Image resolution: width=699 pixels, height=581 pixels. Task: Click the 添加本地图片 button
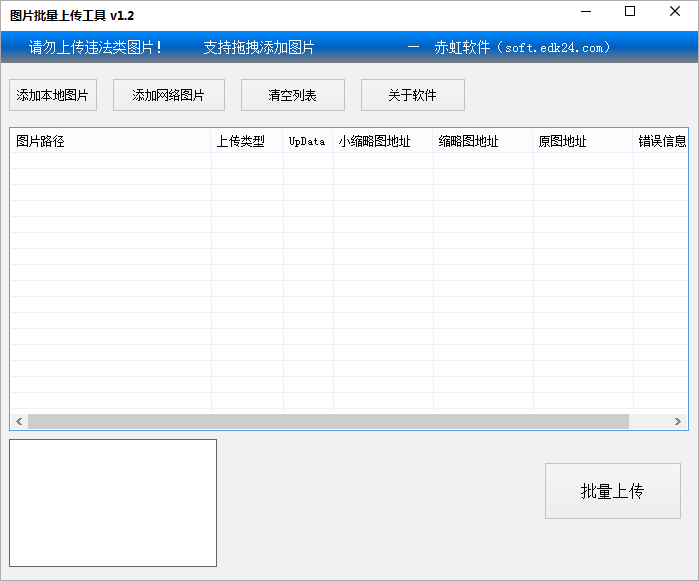click(53, 95)
